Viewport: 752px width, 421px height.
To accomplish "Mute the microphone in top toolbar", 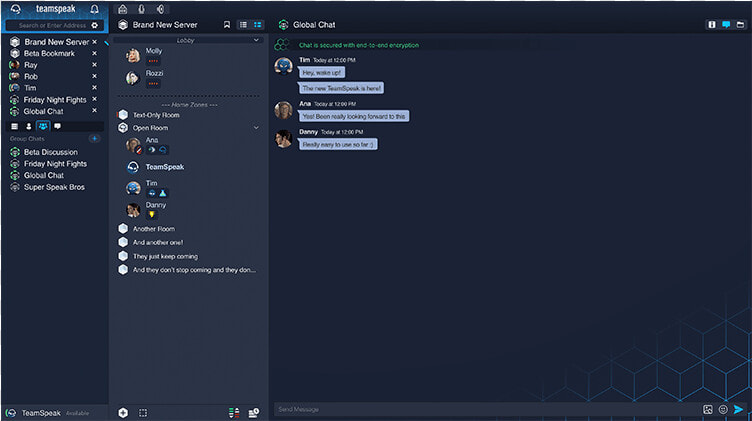I will tap(141, 9).
